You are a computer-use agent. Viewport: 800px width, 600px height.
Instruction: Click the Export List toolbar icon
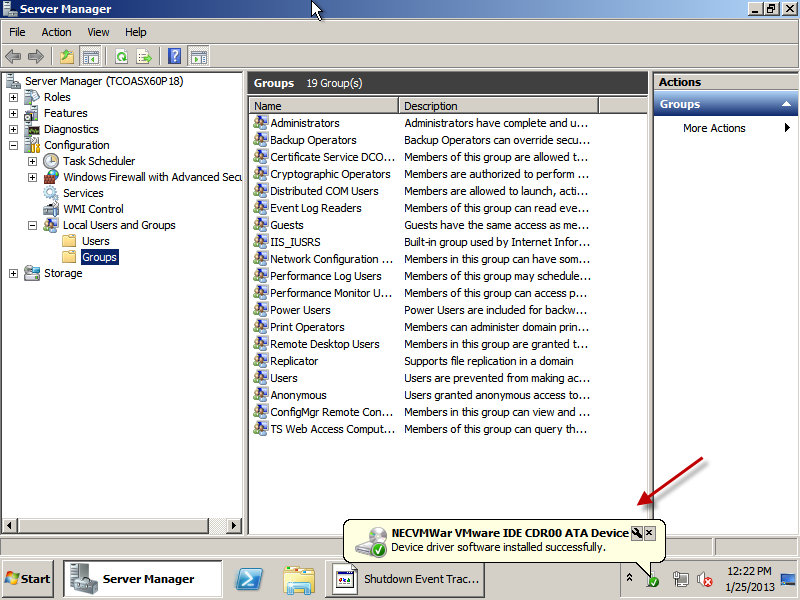[144, 56]
